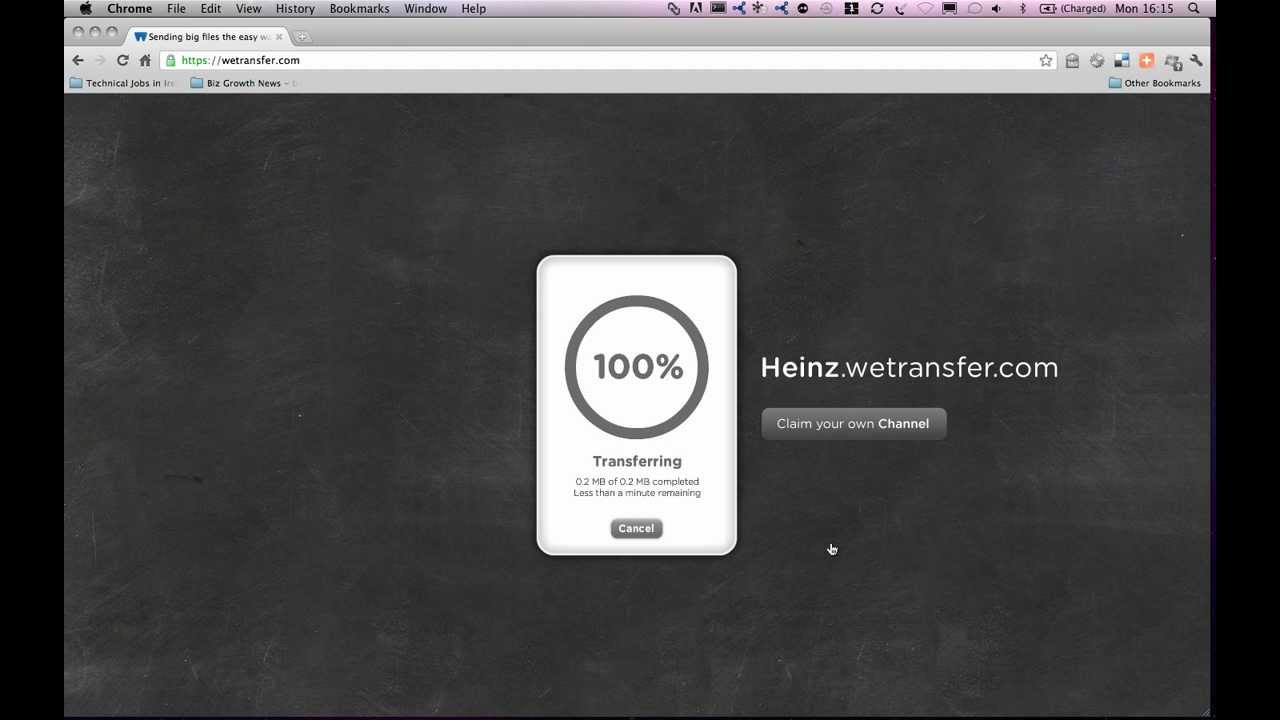Open the Apple menu

coord(86,9)
